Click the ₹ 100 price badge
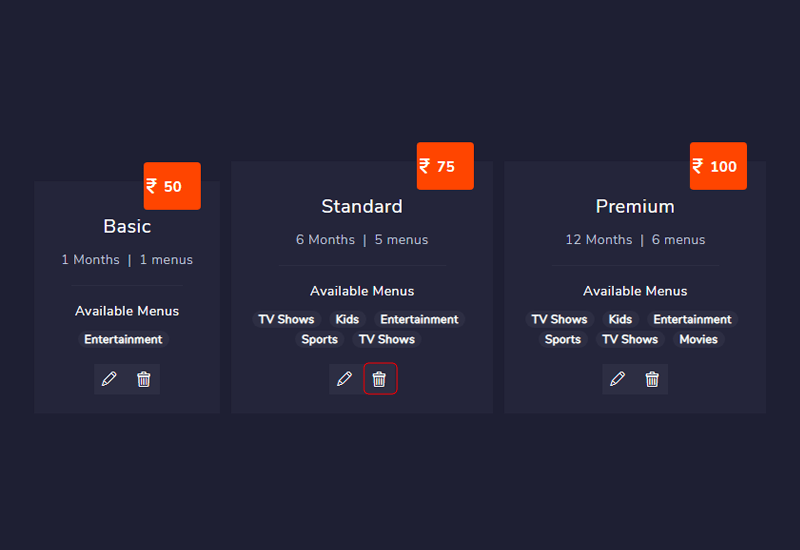 [718, 166]
